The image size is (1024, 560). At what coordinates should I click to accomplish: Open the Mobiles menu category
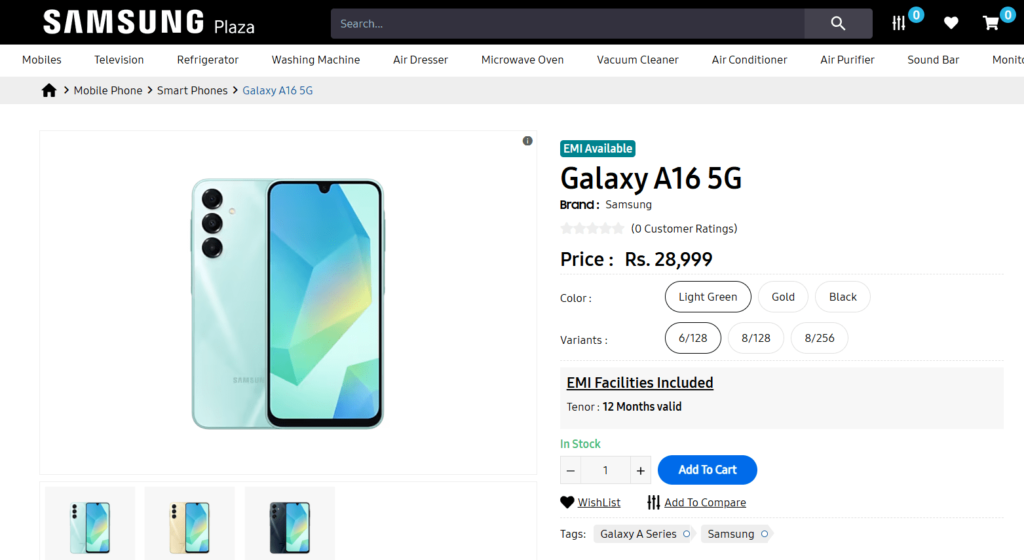tap(42, 60)
